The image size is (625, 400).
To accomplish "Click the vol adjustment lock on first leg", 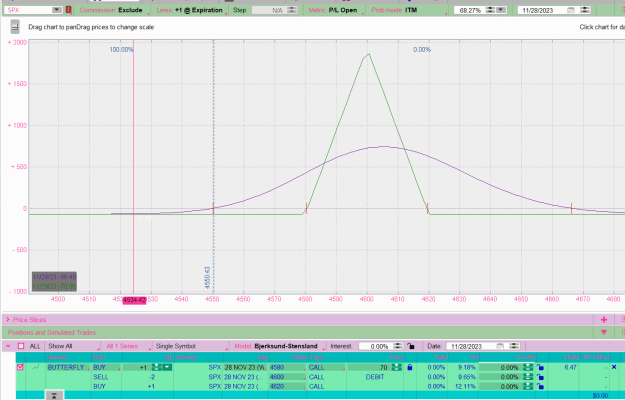I will tap(540, 367).
